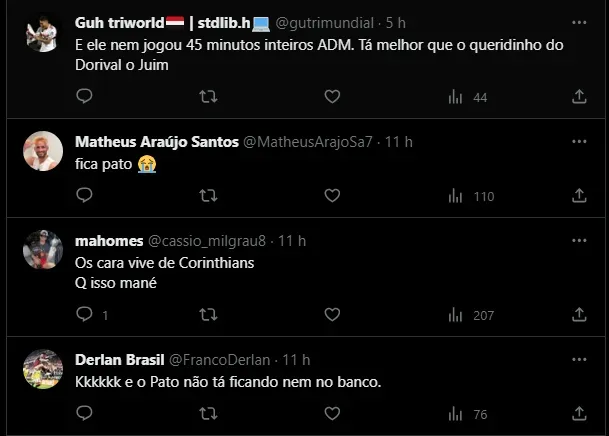Open @FrancoDerlan handle link
Image resolution: width=609 pixels, height=436 pixels.
[x=218, y=360]
